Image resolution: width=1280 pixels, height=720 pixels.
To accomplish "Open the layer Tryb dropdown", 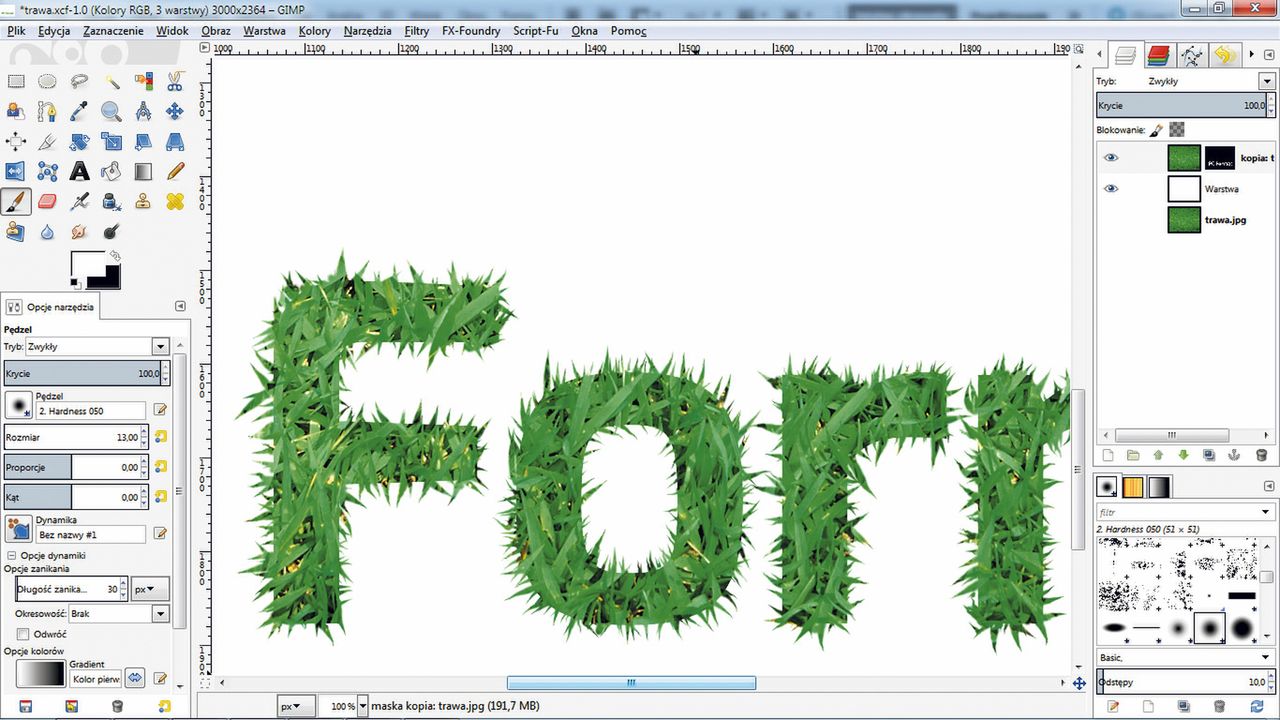I will point(1265,81).
